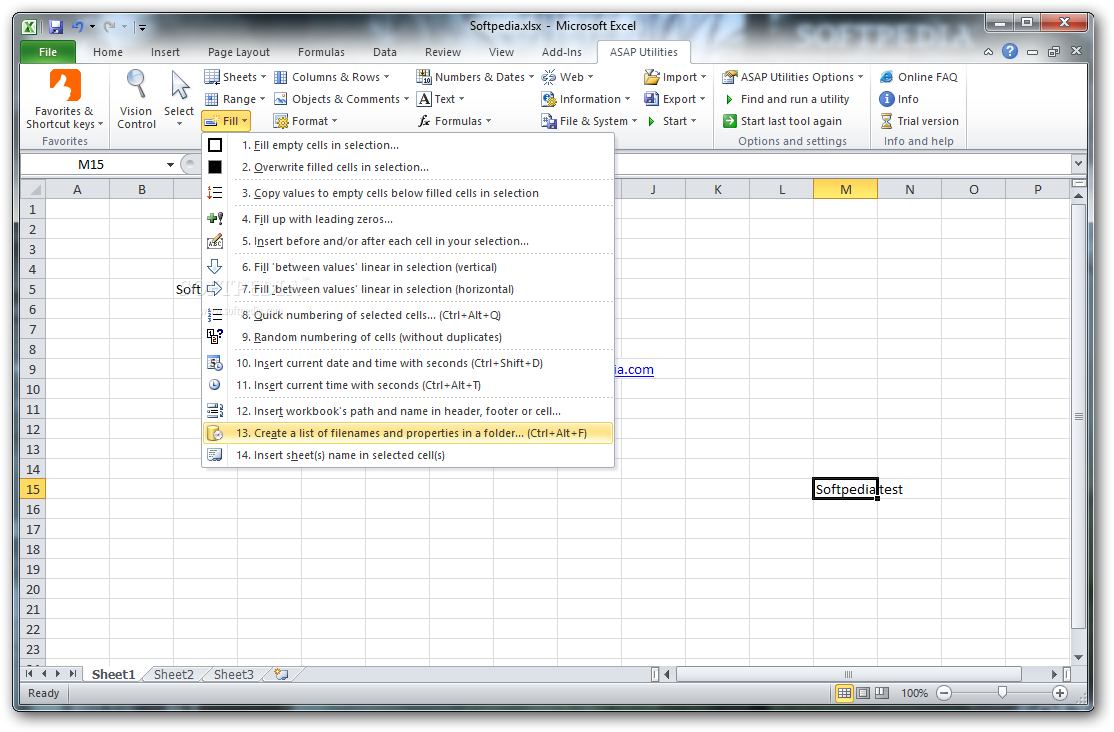Image resolution: width=1114 pixels, height=732 pixels.
Task: Expand the Import dropdown
Action: pos(676,77)
